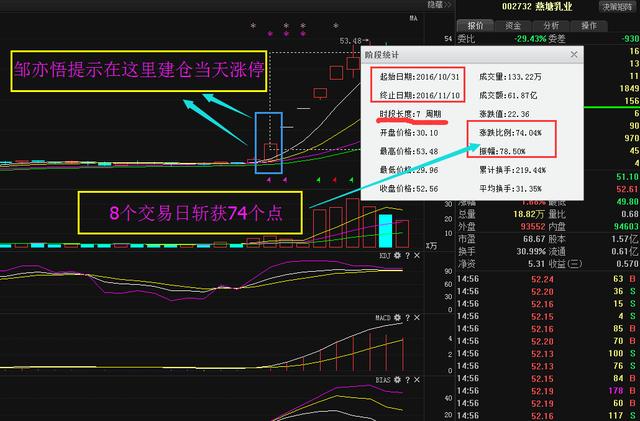Switch to the 资金 tab
The image size is (640, 421).
point(512,25)
